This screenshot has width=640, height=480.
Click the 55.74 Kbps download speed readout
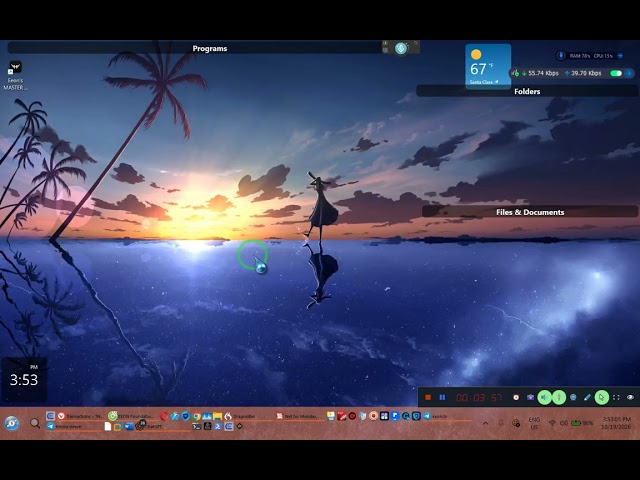540,73
